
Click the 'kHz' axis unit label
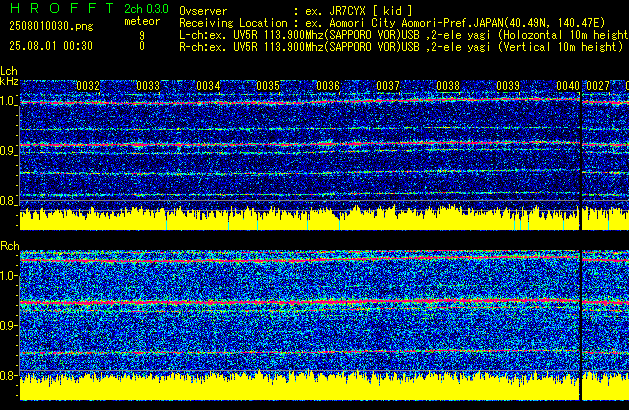(9, 81)
